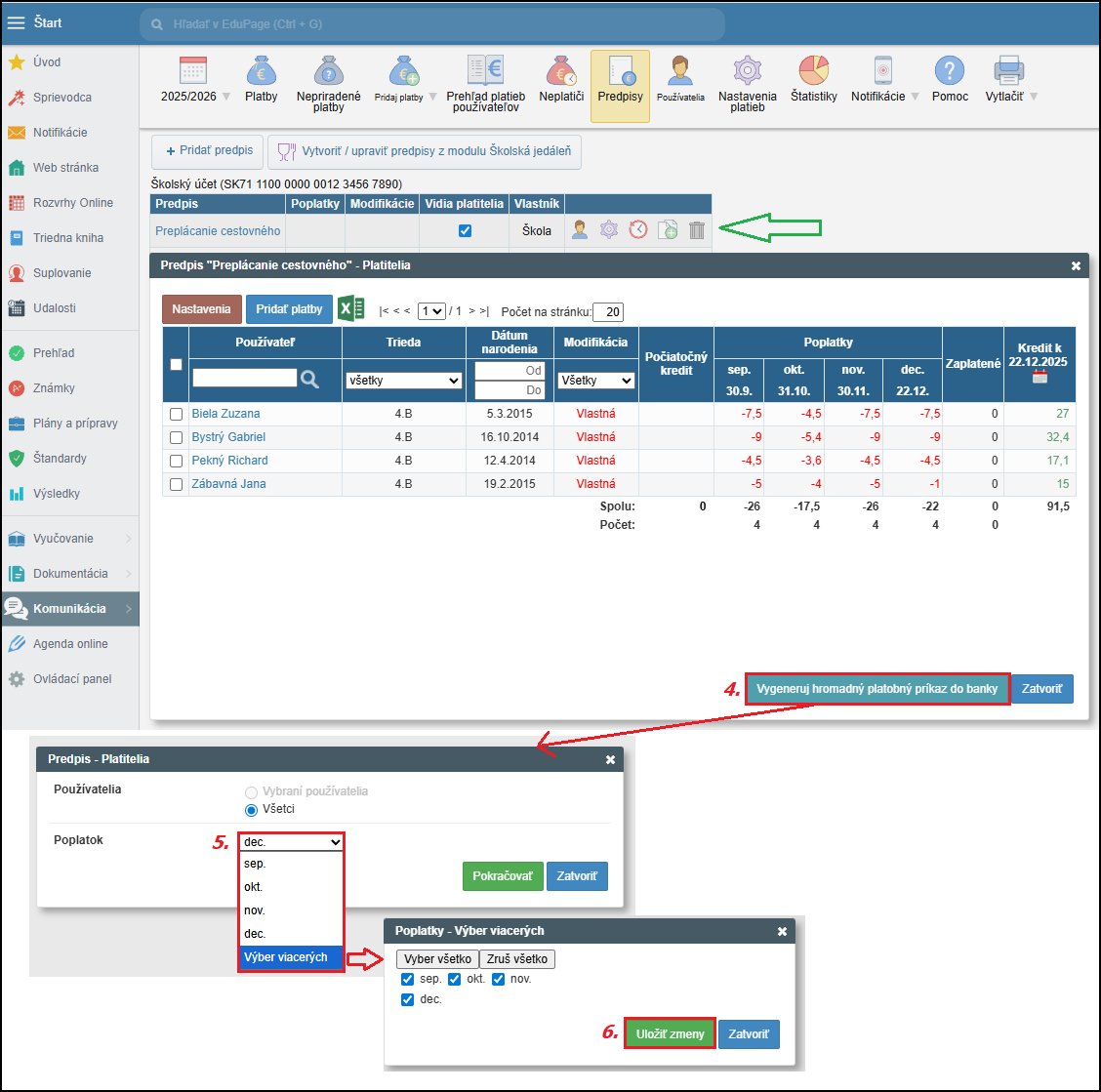The height and width of the screenshot is (1092, 1101).
Task: Click the Počet na stránku input field
Action: click(608, 312)
